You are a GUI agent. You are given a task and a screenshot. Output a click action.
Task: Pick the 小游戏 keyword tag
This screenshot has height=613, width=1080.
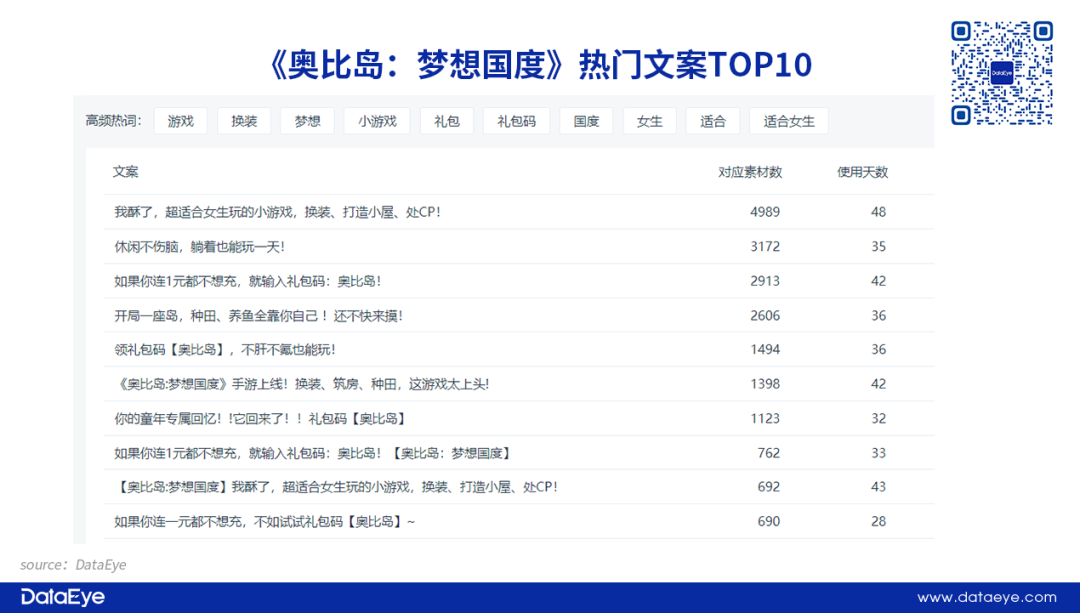377,121
